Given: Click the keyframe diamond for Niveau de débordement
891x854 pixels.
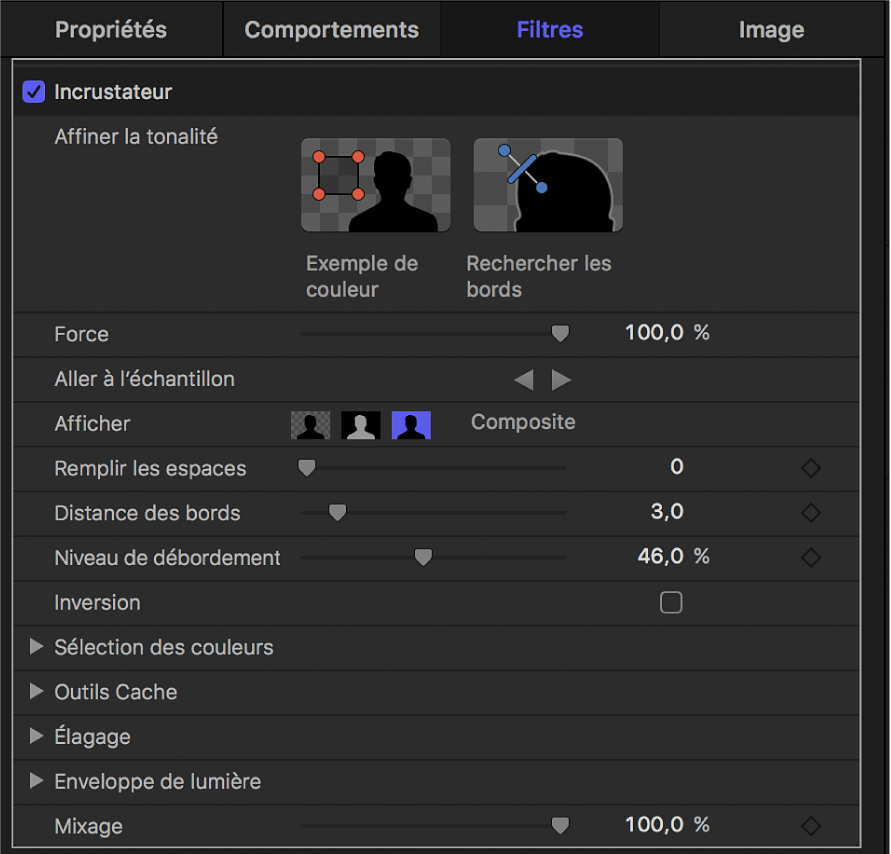Looking at the screenshot, I should (810, 558).
